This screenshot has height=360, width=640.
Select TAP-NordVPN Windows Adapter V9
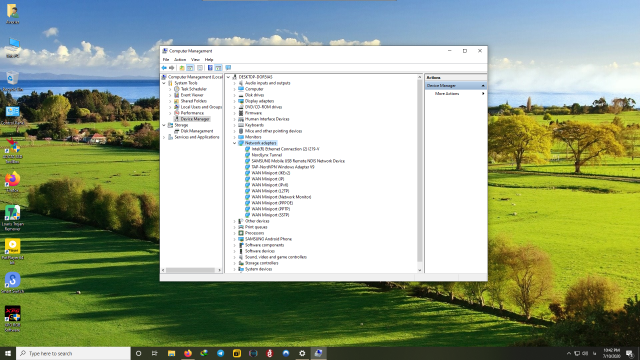click(x=283, y=167)
